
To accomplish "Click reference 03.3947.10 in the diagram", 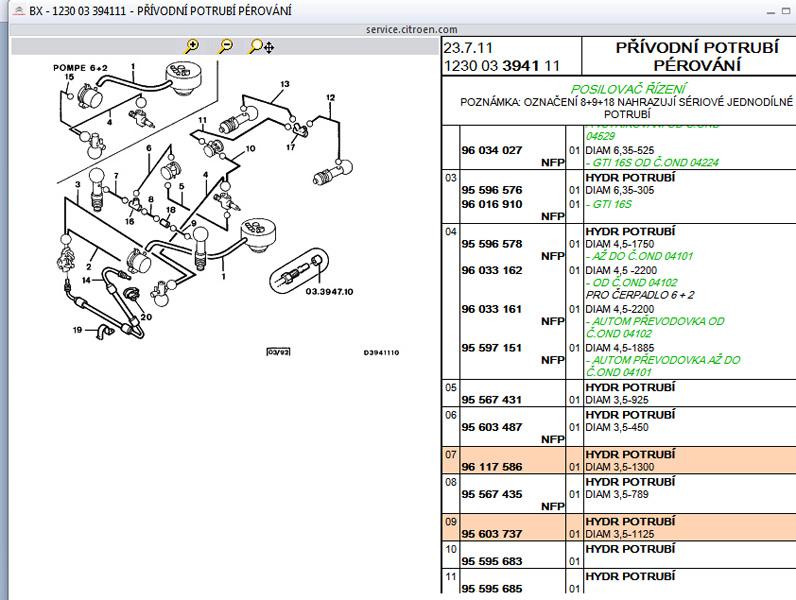I will click(329, 291).
